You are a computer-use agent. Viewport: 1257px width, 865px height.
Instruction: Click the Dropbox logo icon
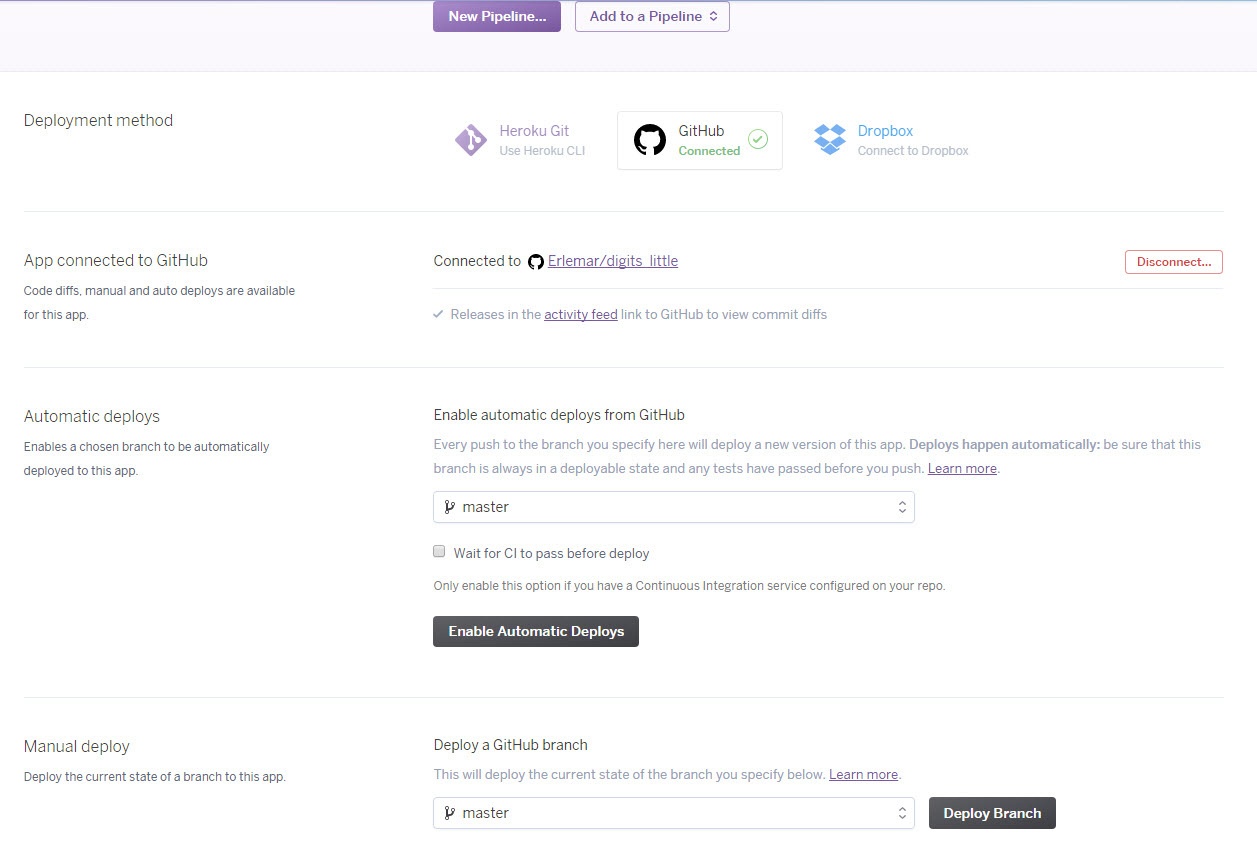tap(830, 140)
